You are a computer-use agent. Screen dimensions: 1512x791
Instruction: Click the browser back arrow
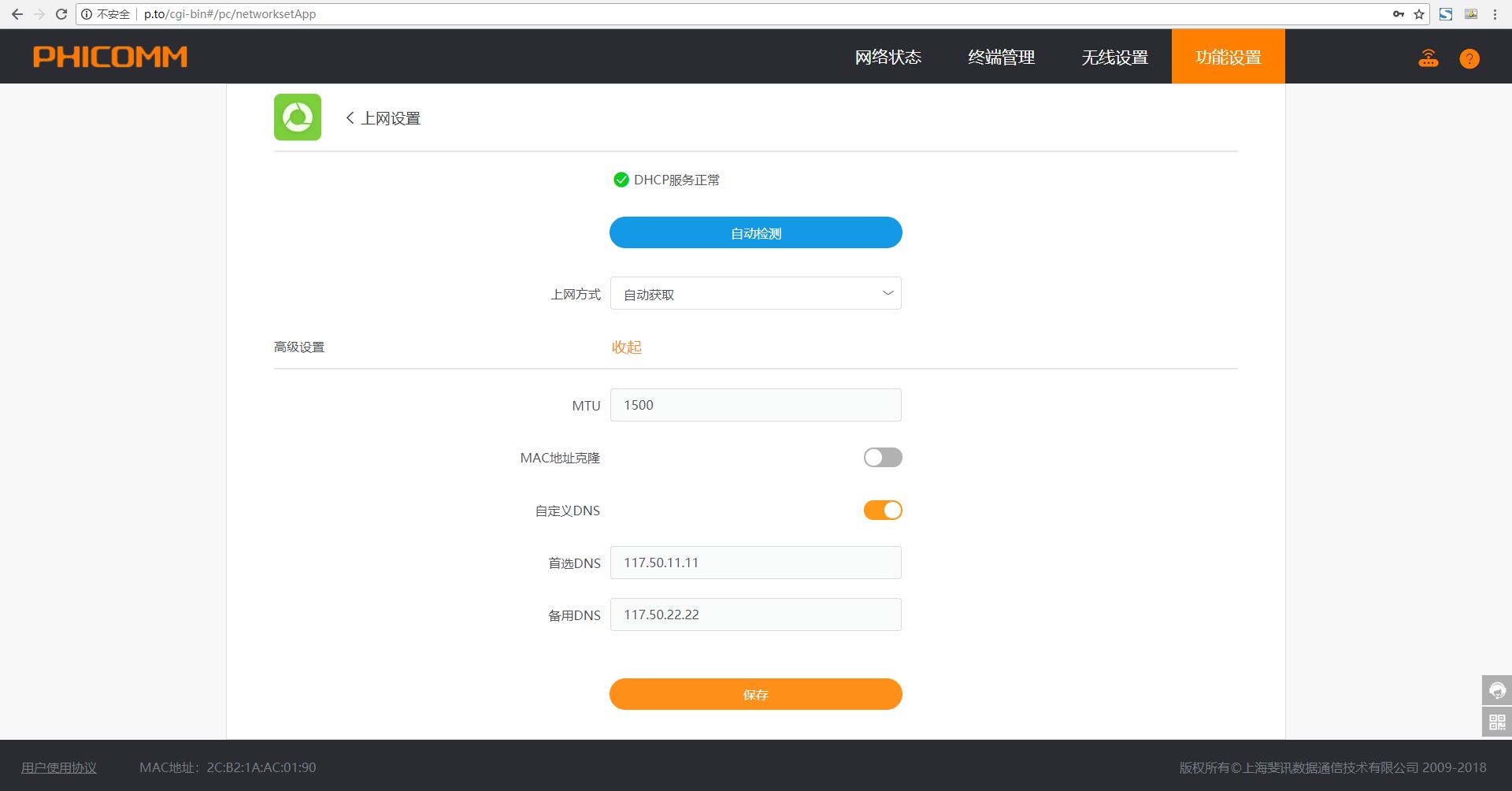click(x=17, y=14)
